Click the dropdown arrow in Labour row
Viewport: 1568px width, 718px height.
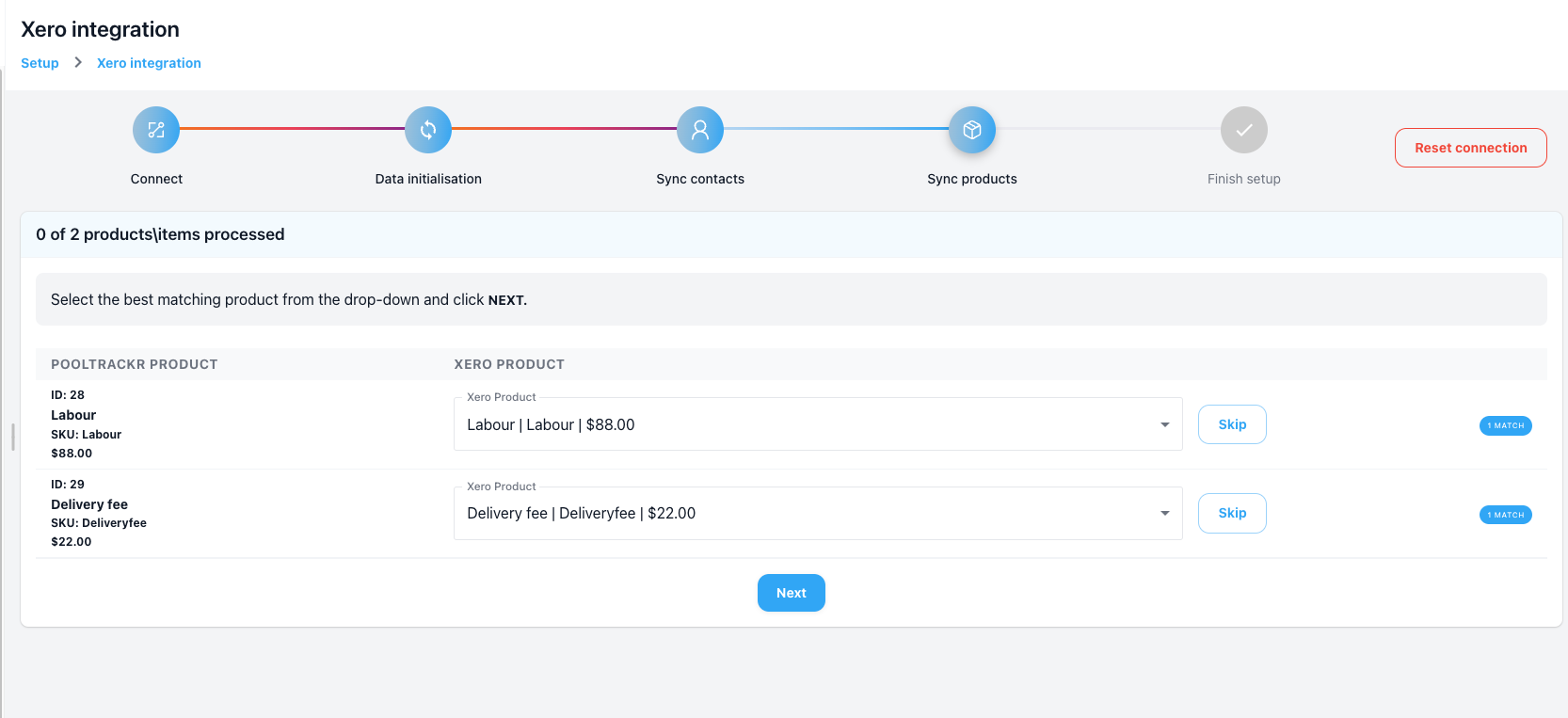(1165, 424)
